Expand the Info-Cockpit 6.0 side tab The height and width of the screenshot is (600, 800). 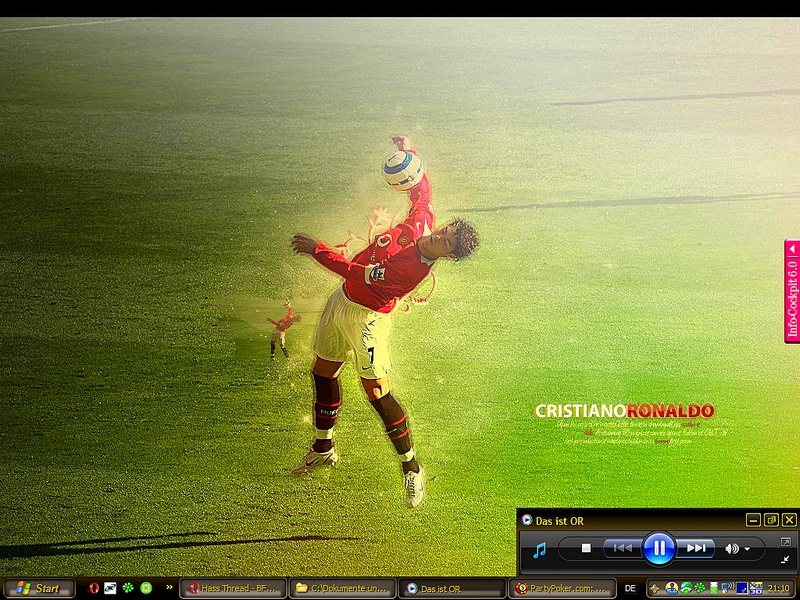pos(792,291)
